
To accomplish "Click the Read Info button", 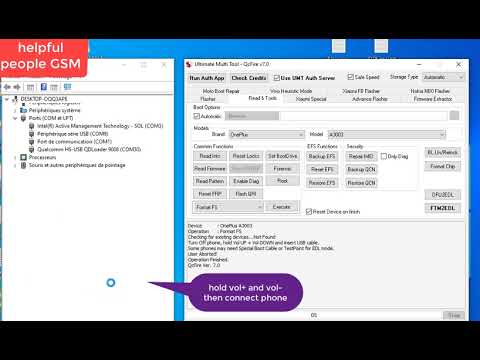I will (210, 156).
